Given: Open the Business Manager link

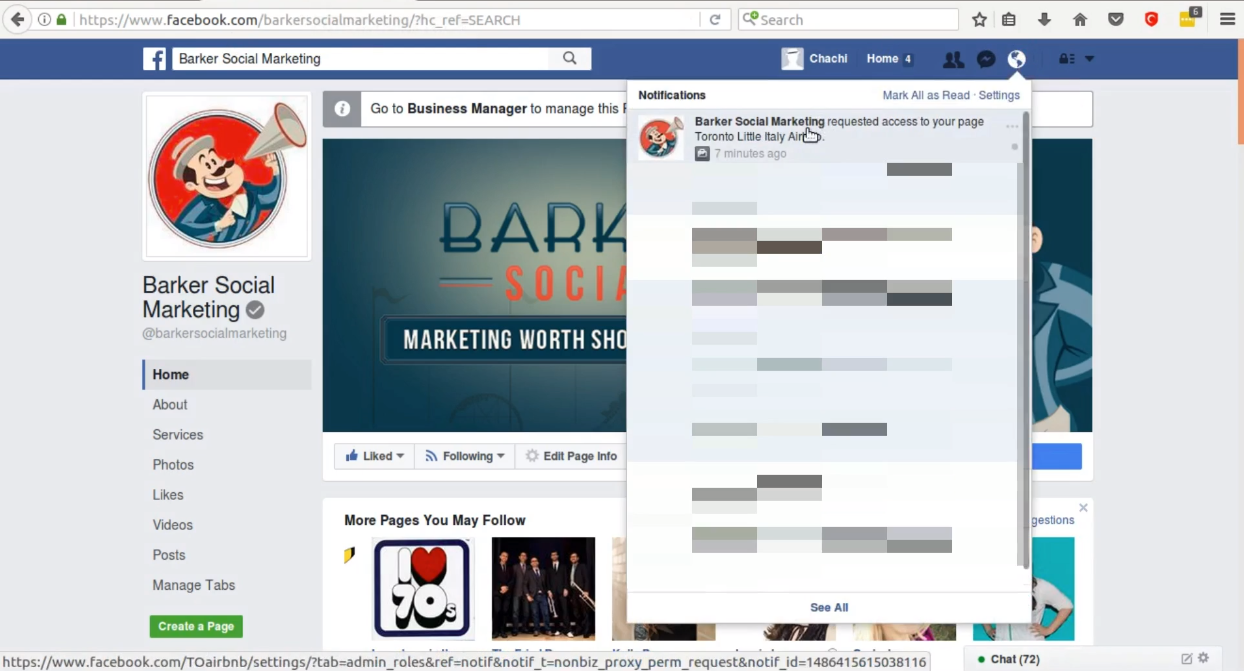Looking at the screenshot, I should click(x=467, y=109).
